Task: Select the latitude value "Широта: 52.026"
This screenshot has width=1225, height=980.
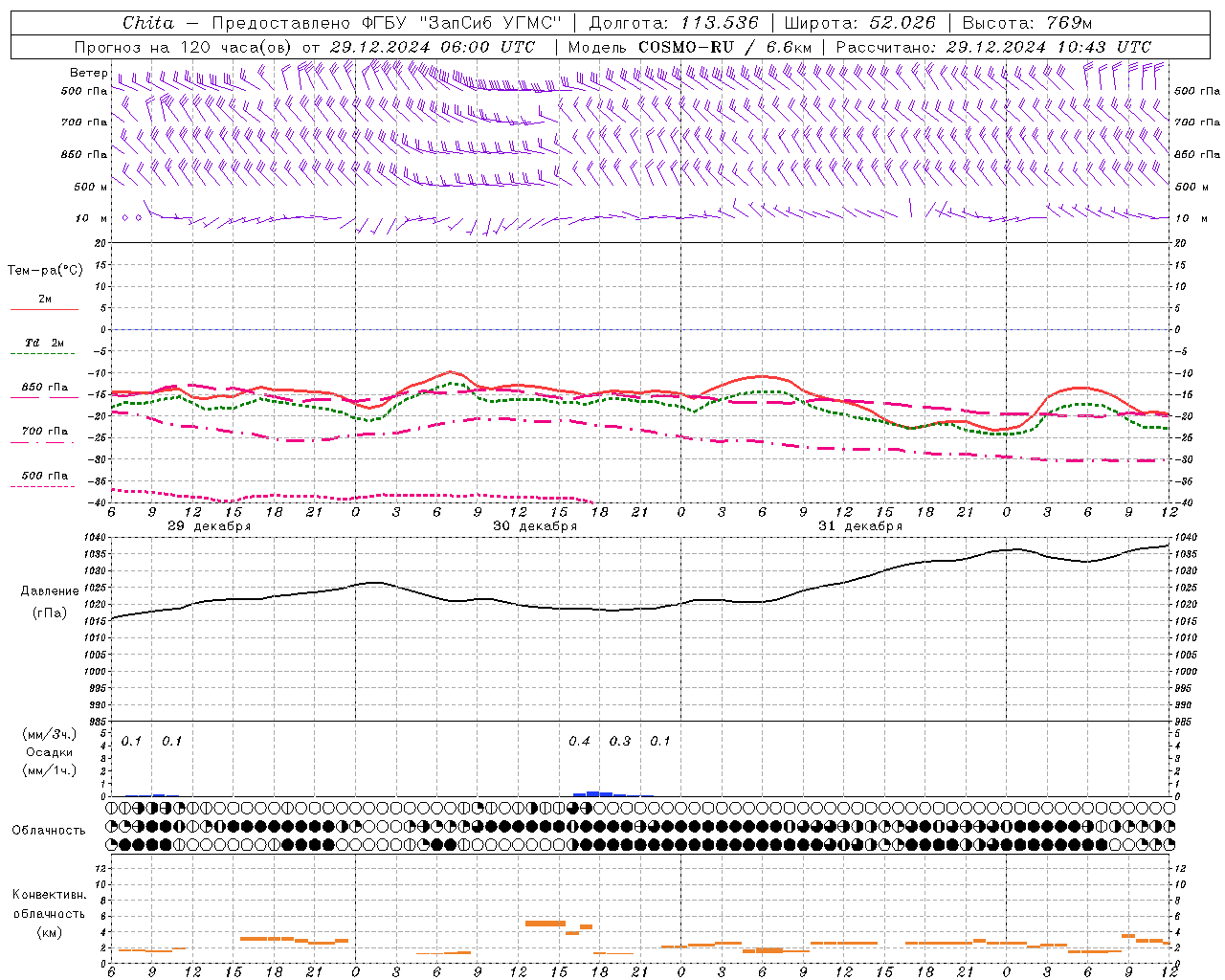Action: [x=859, y=23]
